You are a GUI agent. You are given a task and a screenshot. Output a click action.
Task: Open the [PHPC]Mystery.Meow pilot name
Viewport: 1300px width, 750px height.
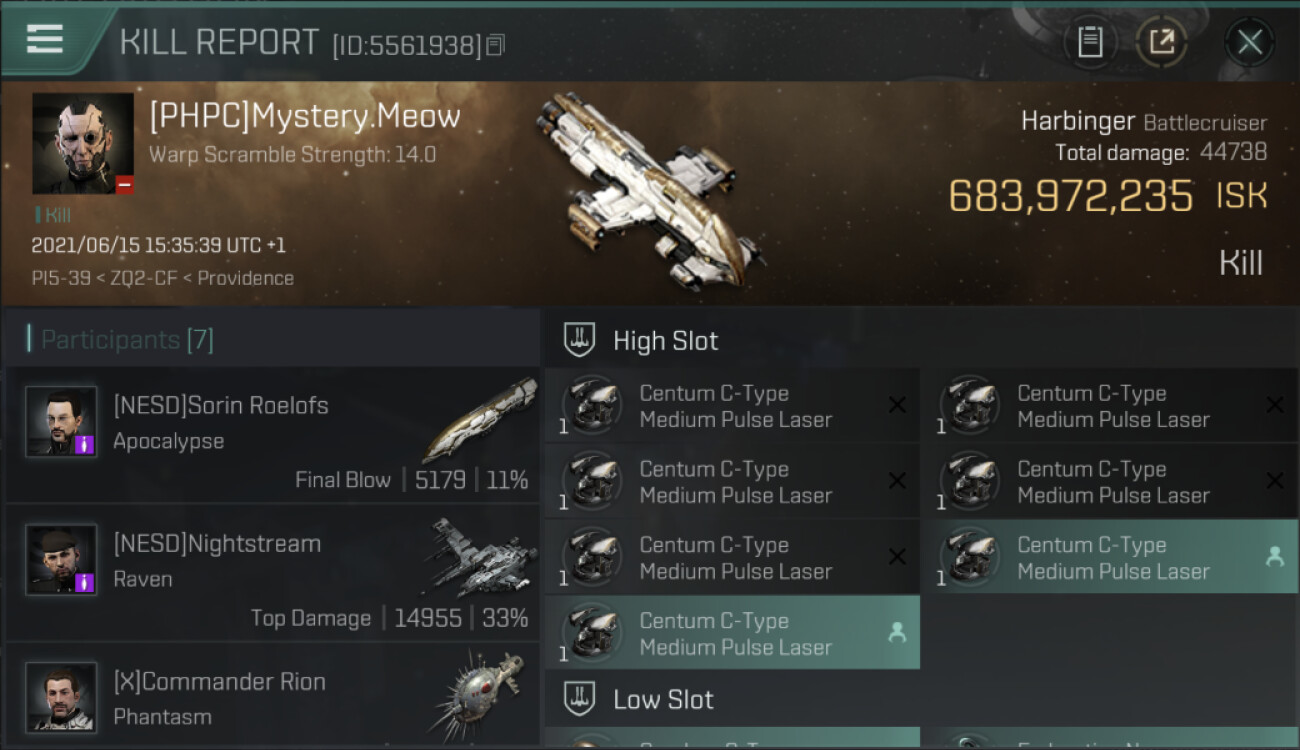305,117
